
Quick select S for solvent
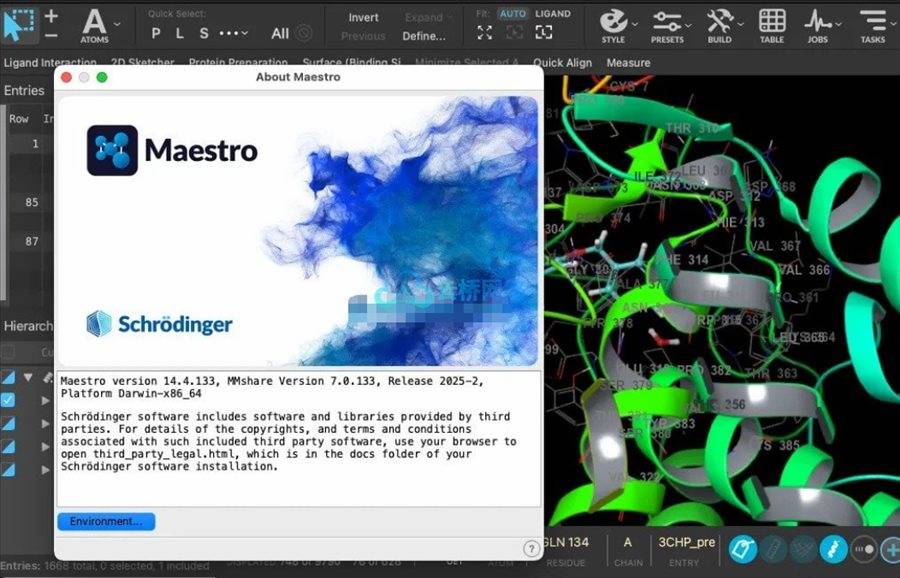[204, 33]
